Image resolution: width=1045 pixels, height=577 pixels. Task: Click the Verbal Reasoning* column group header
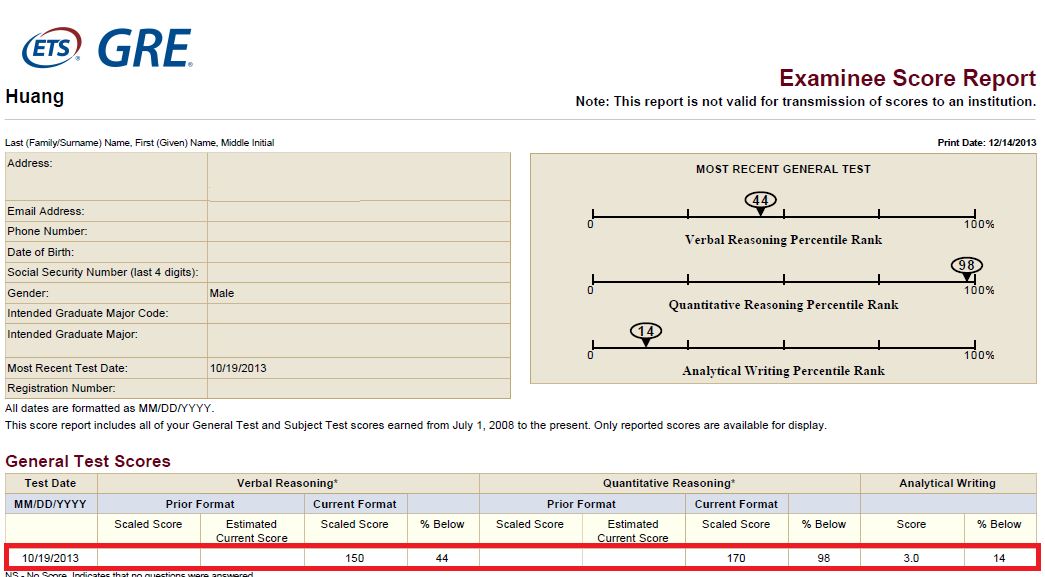click(287, 483)
